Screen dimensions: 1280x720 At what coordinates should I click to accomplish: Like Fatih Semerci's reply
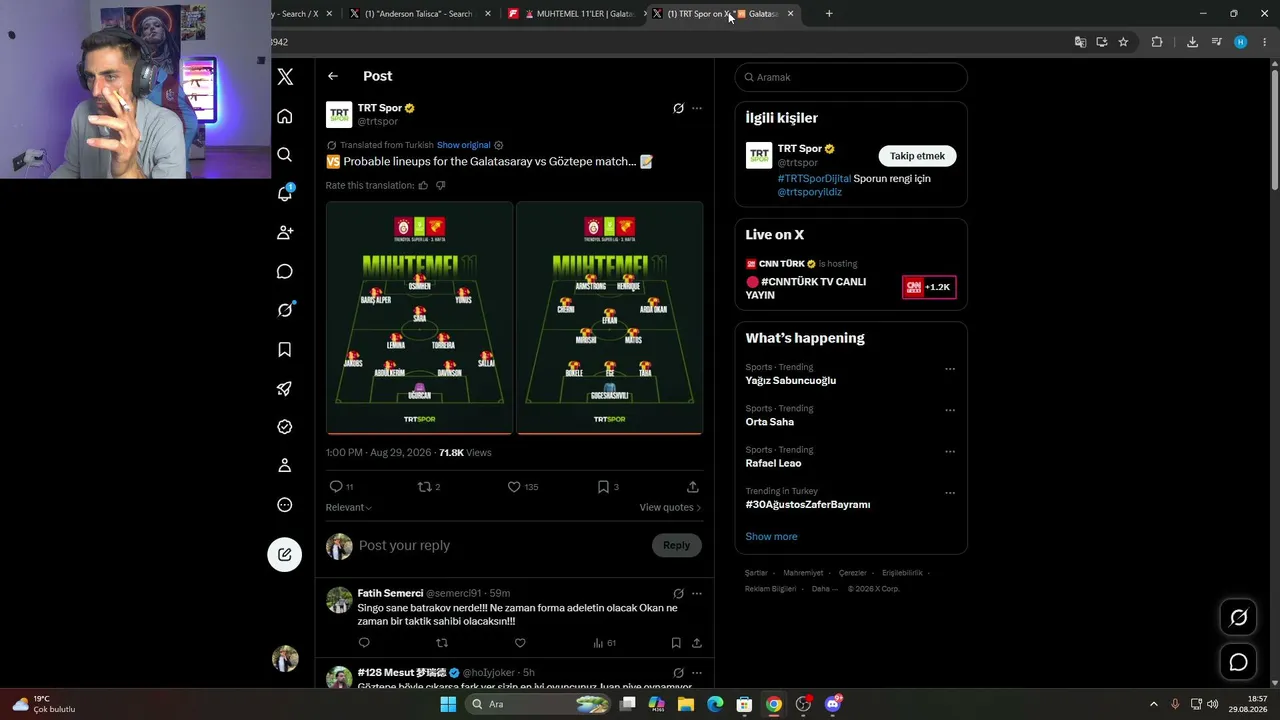tap(520, 643)
